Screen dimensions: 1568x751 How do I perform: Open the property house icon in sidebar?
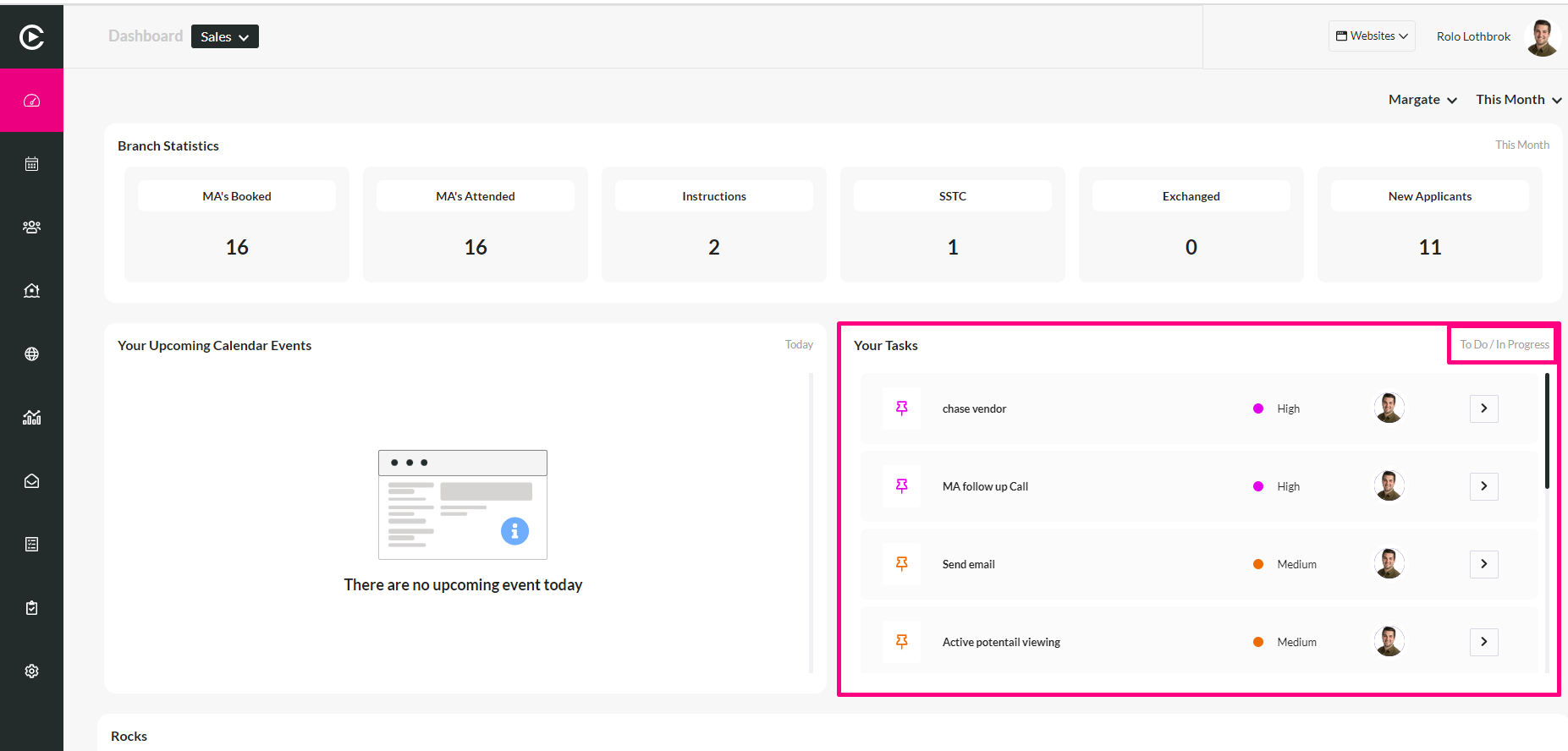tap(31, 290)
